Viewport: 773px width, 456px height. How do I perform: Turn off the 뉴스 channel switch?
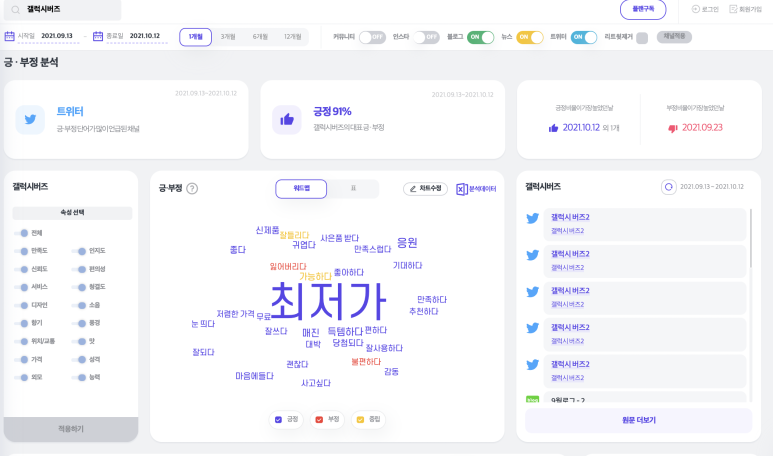(x=529, y=37)
